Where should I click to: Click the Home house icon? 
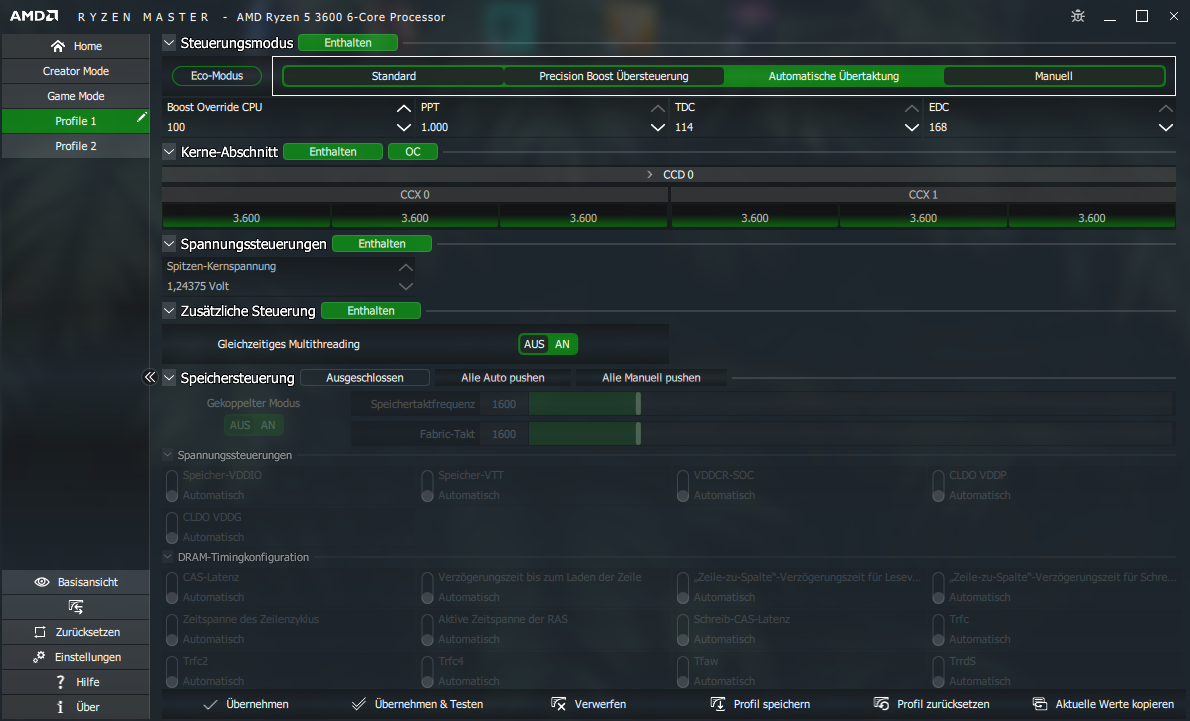click(x=58, y=46)
